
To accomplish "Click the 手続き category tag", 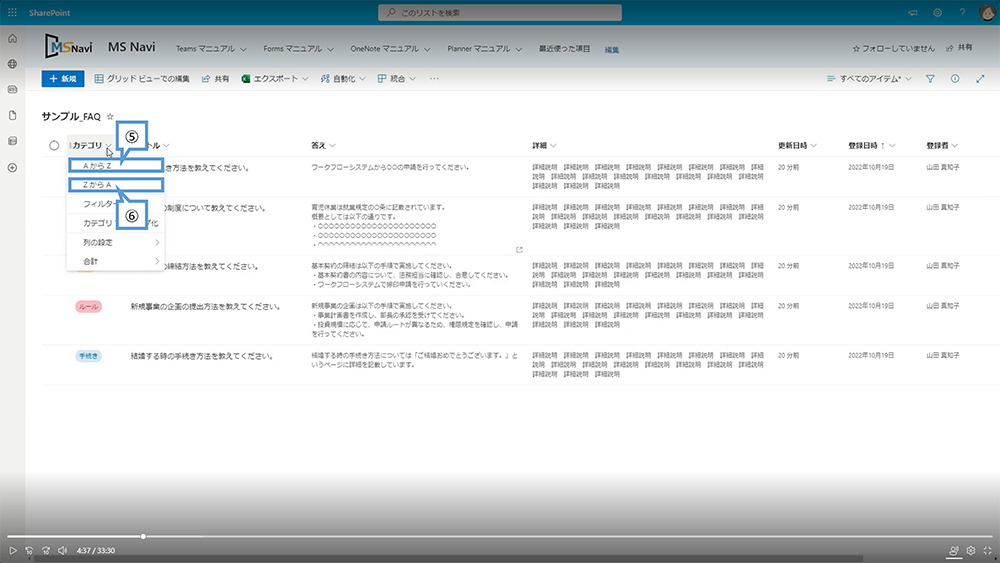I will [x=88, y=356].
